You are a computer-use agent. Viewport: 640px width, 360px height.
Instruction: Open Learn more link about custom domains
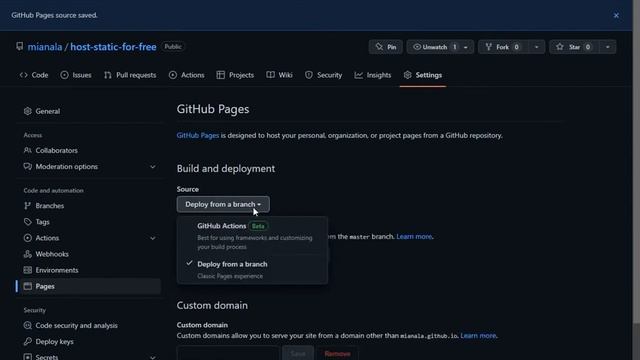click(x=478, y=336)
